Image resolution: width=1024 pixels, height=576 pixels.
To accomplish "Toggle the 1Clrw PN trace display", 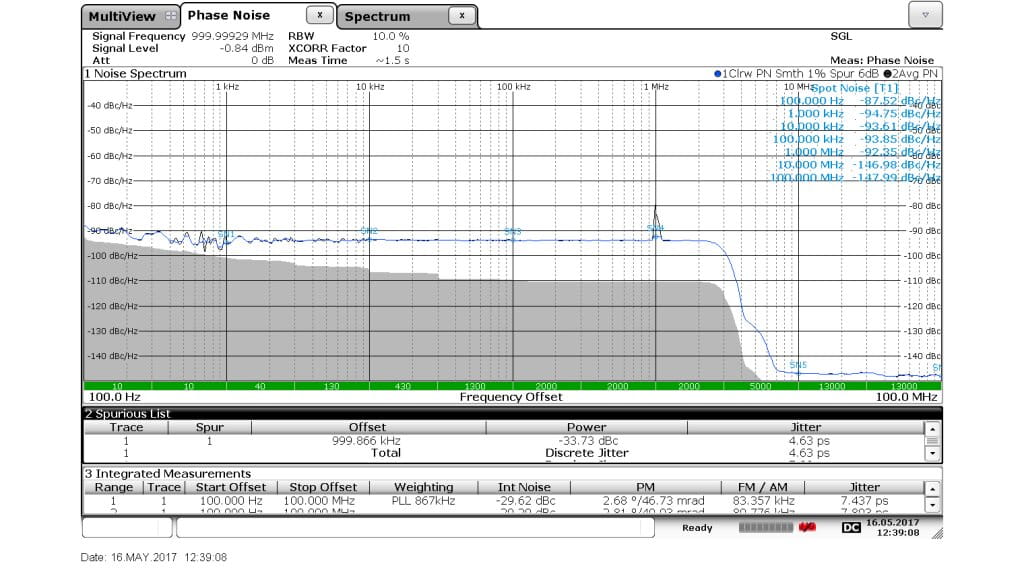I will [x=745, y=74].
